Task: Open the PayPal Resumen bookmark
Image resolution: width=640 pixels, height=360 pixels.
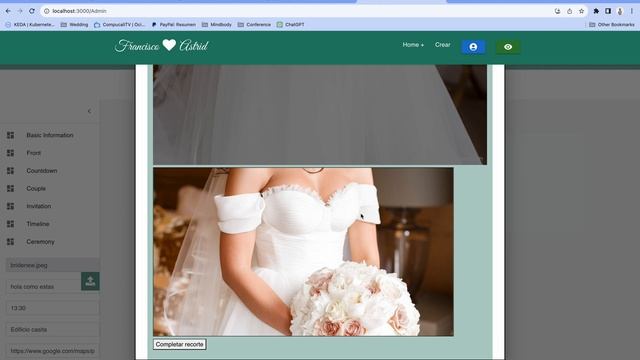Action: coord(173,24)
